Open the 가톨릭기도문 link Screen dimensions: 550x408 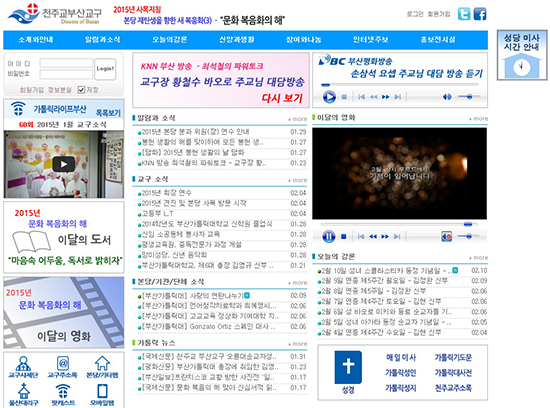tap(453, 357)
